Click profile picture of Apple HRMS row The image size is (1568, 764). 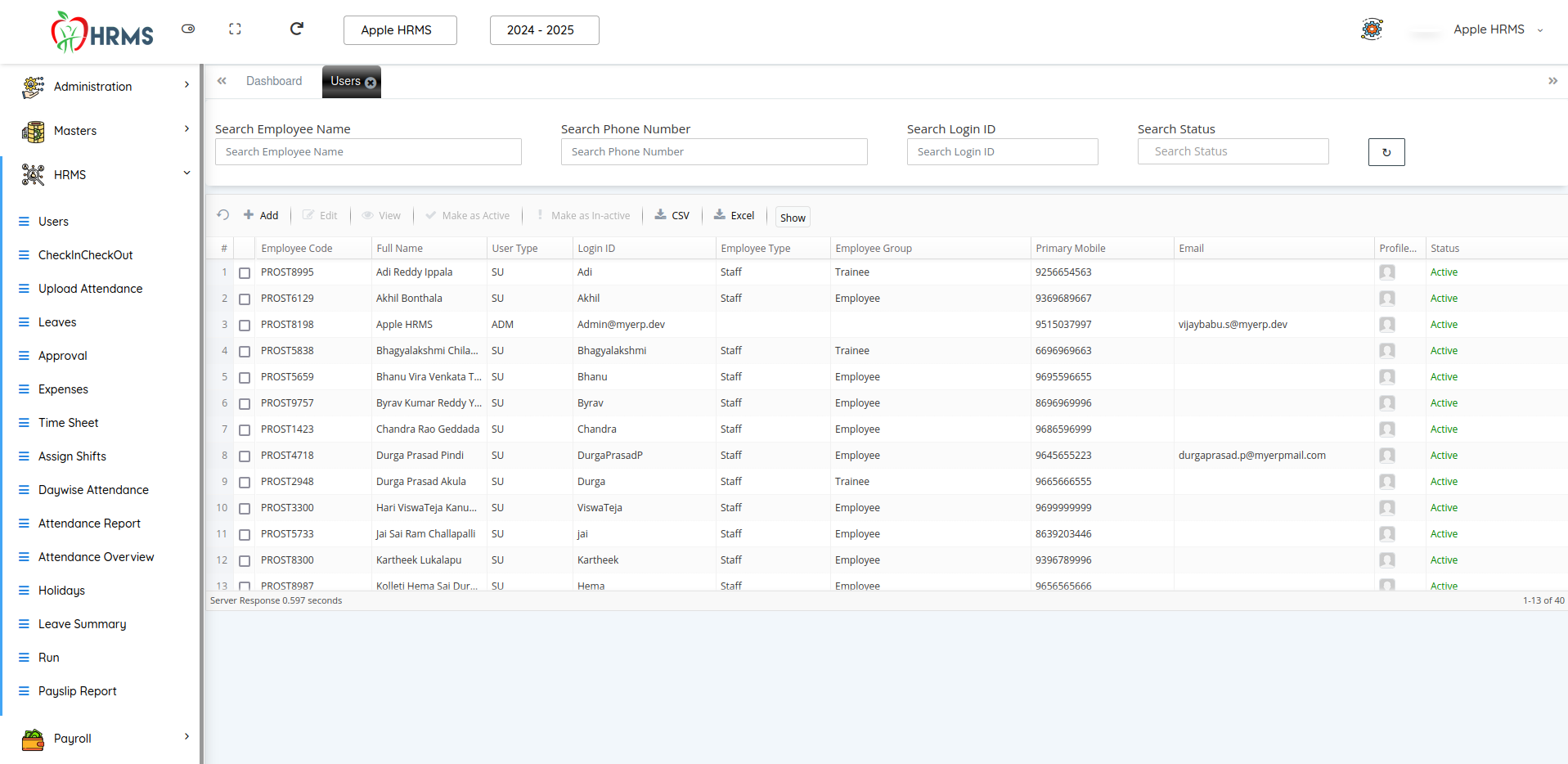tap(1387, 325)
